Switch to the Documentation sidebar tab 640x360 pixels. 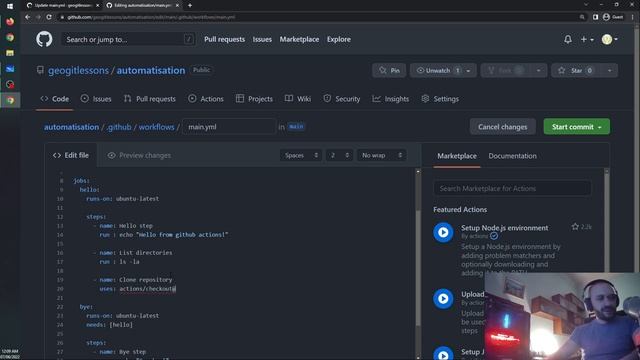click(x=512, y=156)
